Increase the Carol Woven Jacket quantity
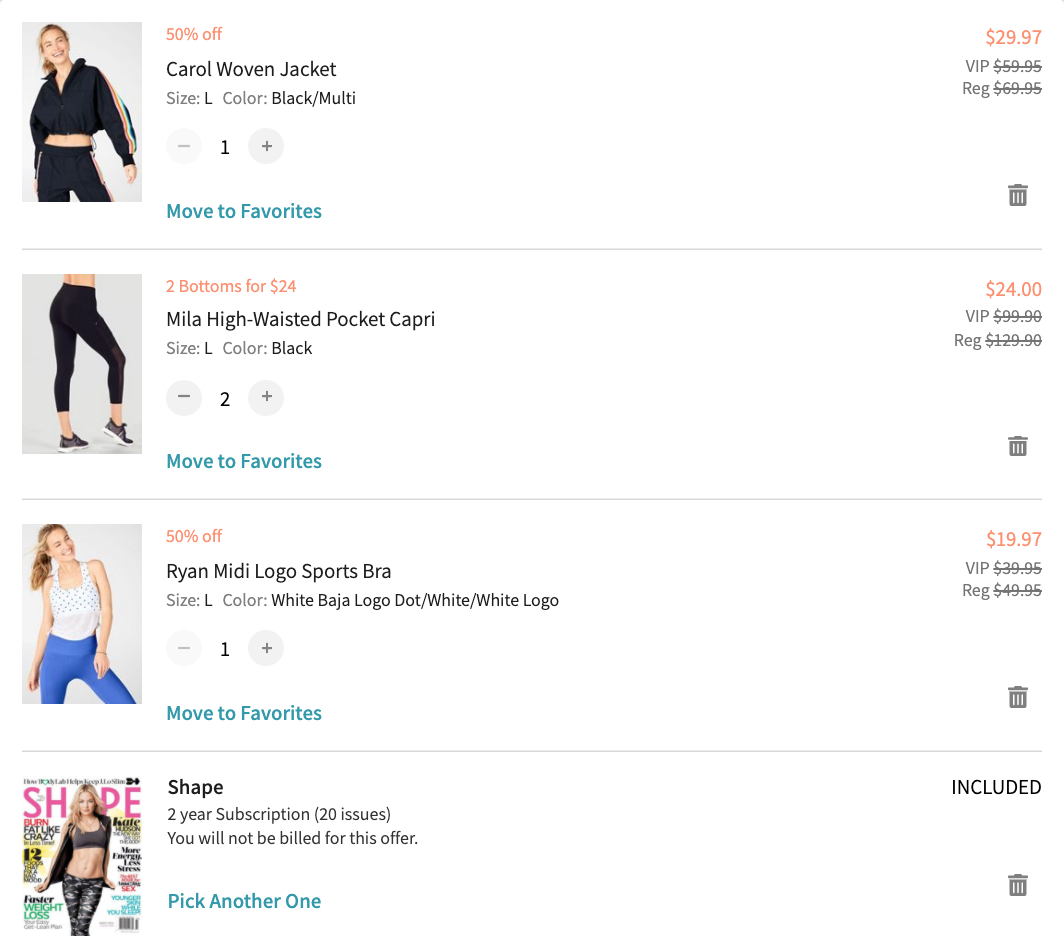This screenshot has height=950, width=1064. coord(266,146)
